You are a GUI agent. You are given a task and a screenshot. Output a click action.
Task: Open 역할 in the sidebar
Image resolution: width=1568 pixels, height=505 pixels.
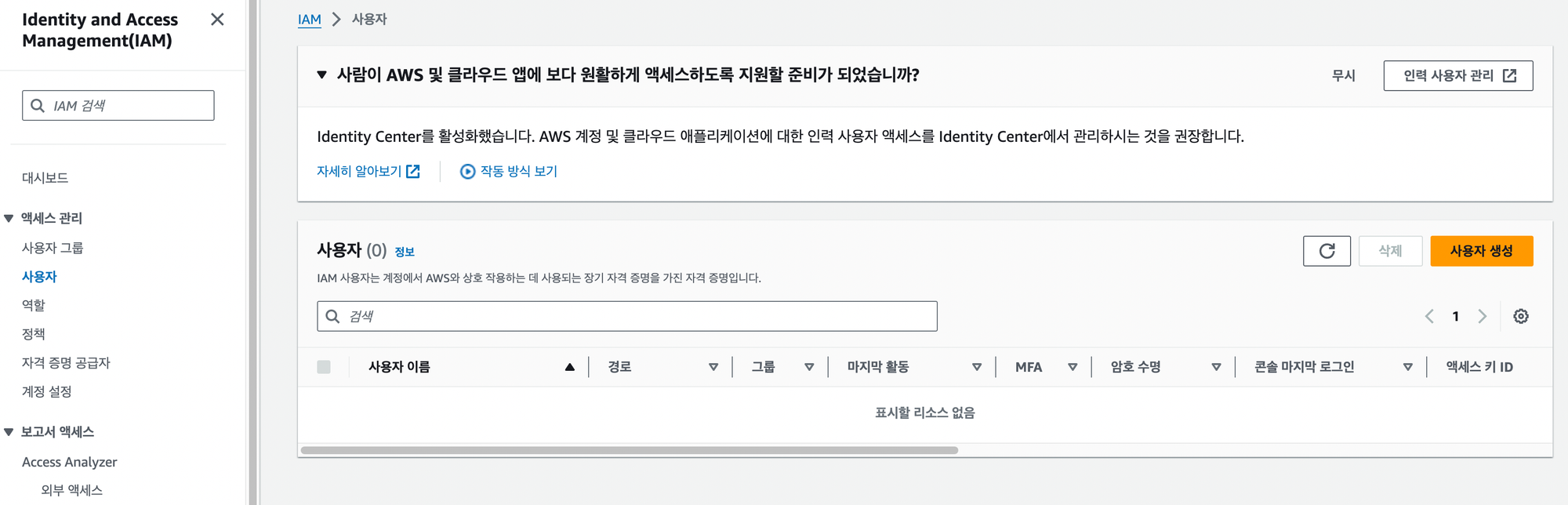click(34, 305)
